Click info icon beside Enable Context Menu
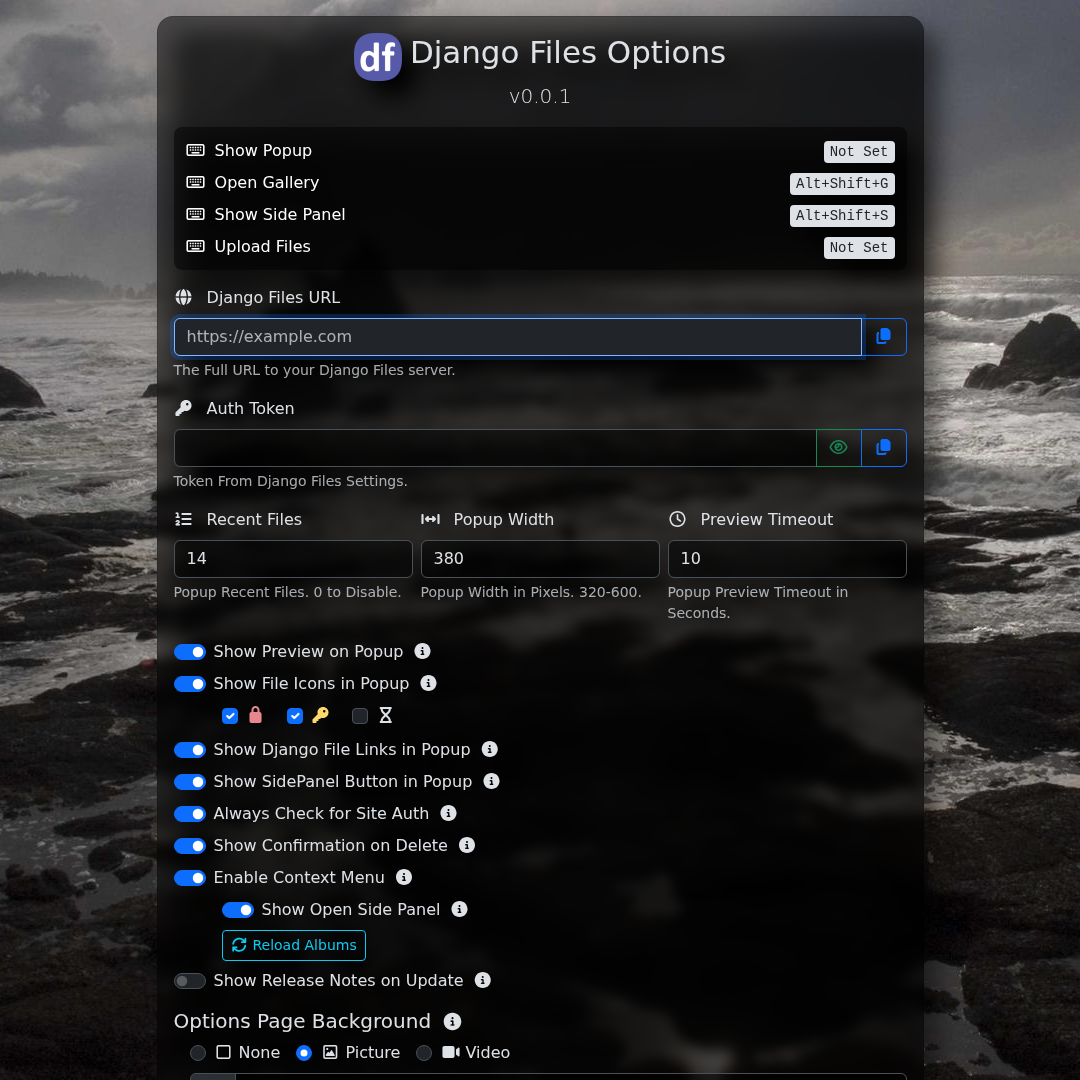1080x1080 pixels. point(404,877)
